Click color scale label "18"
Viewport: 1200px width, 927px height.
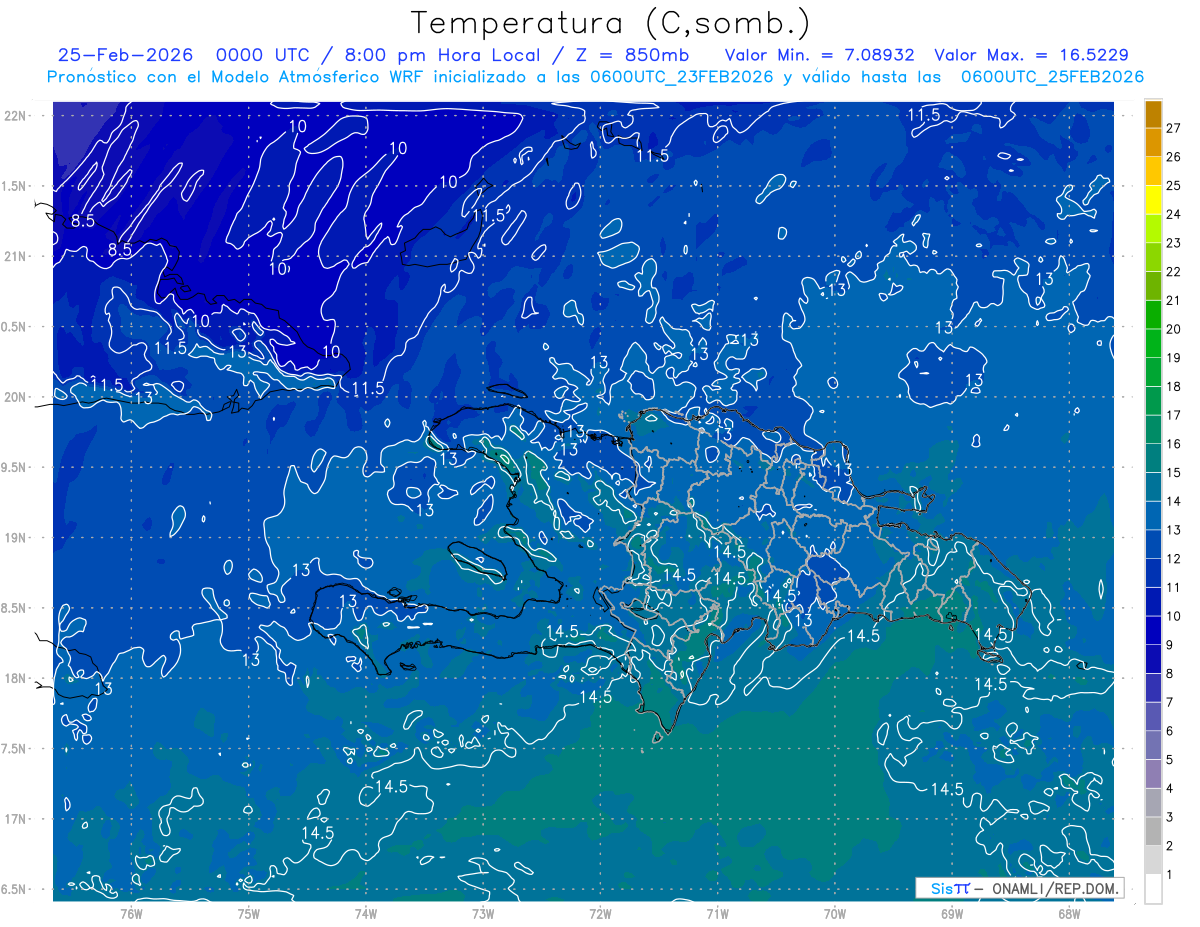pyautogui.click(x=1173, y=387)
